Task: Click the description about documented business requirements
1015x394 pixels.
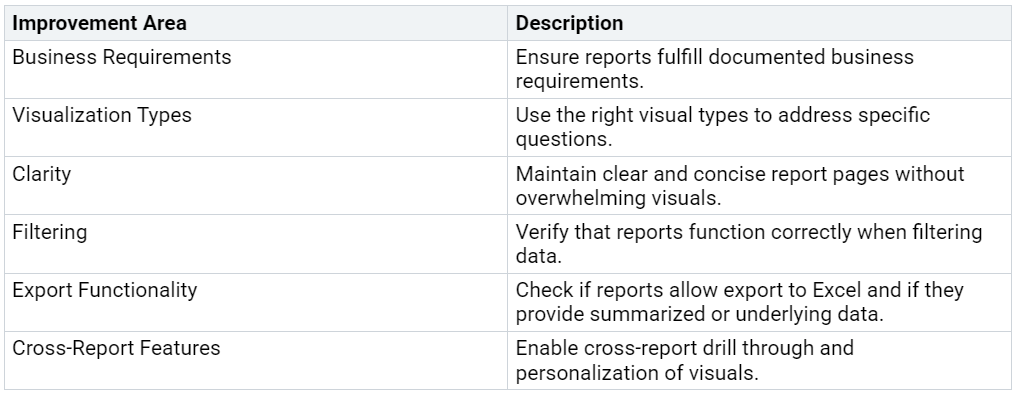Action: tap(715, 69)
